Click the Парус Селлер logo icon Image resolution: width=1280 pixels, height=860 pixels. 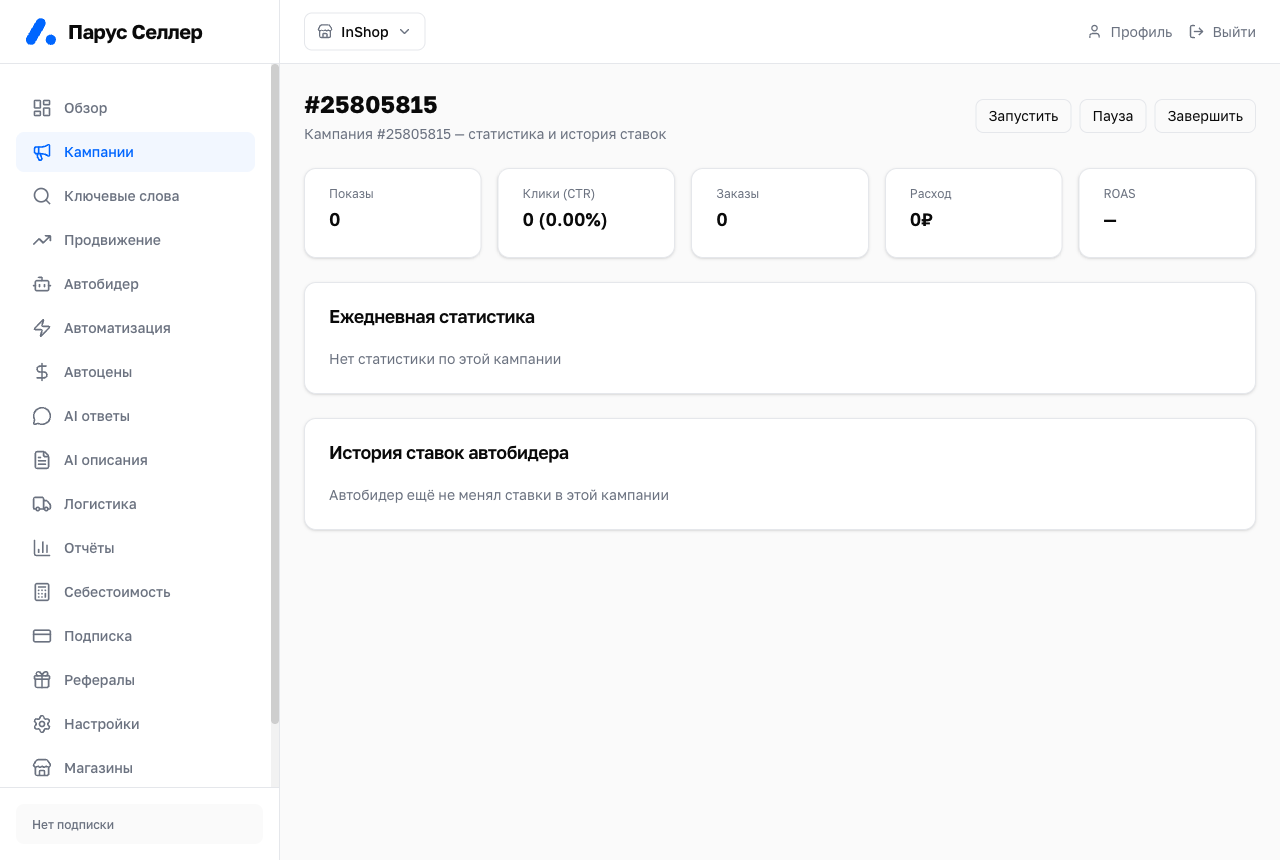coord(41,32)
